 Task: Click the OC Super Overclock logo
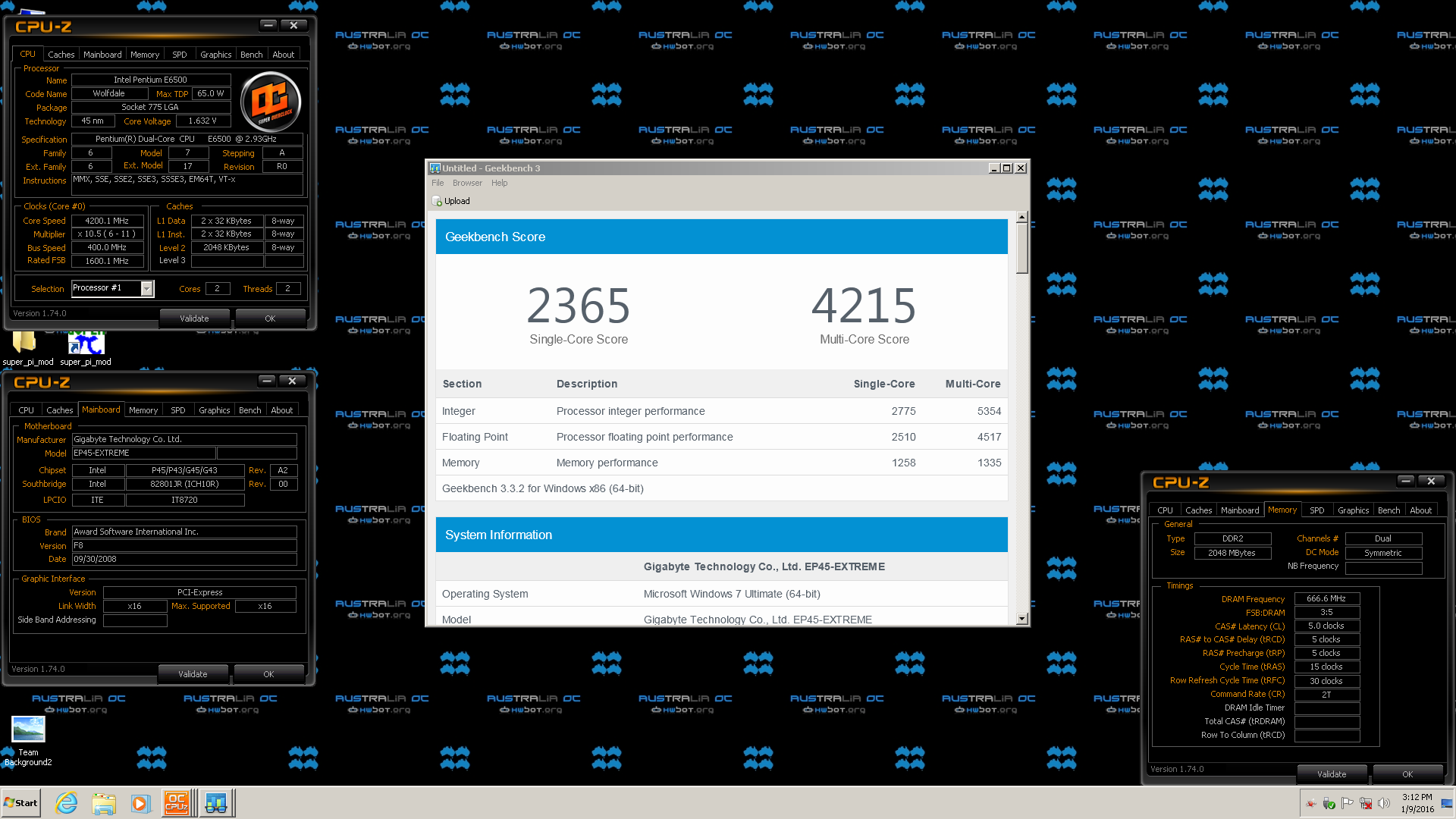tap(271, 101)
